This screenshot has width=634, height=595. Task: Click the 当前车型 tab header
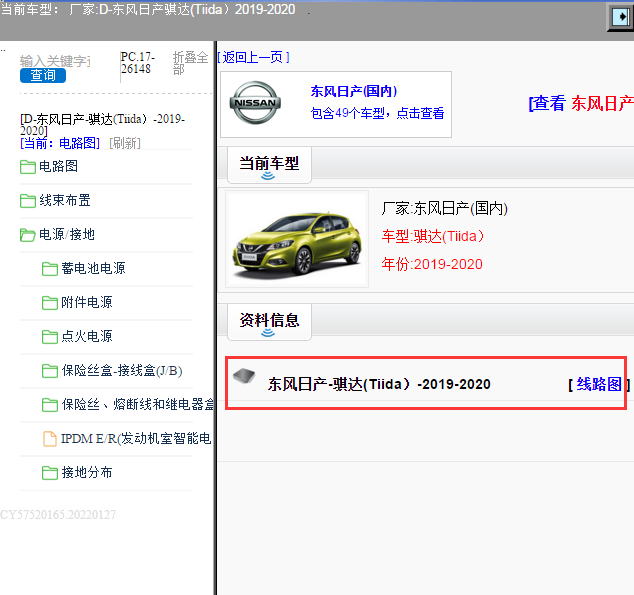click(x=269, y=165)
